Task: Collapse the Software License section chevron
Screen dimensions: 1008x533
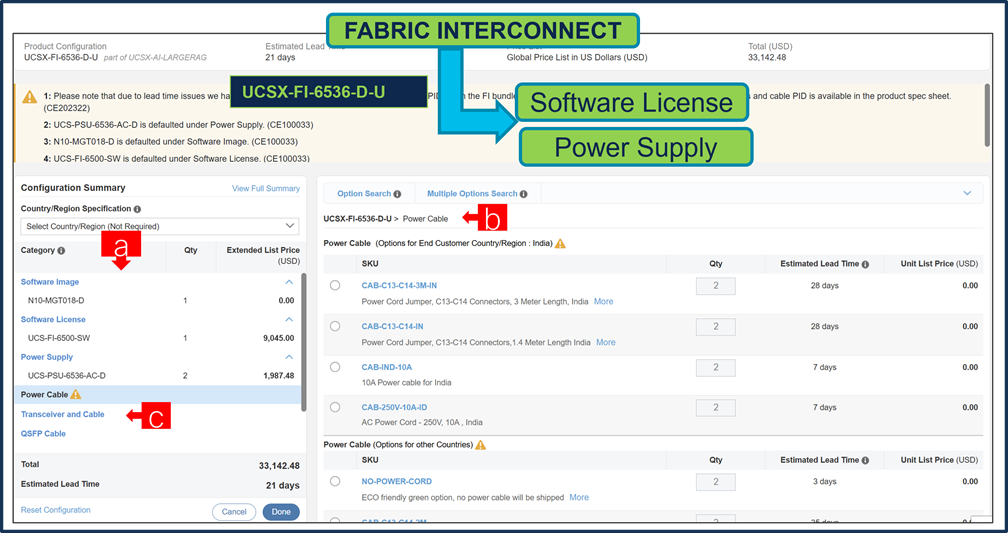Action: 289,320
